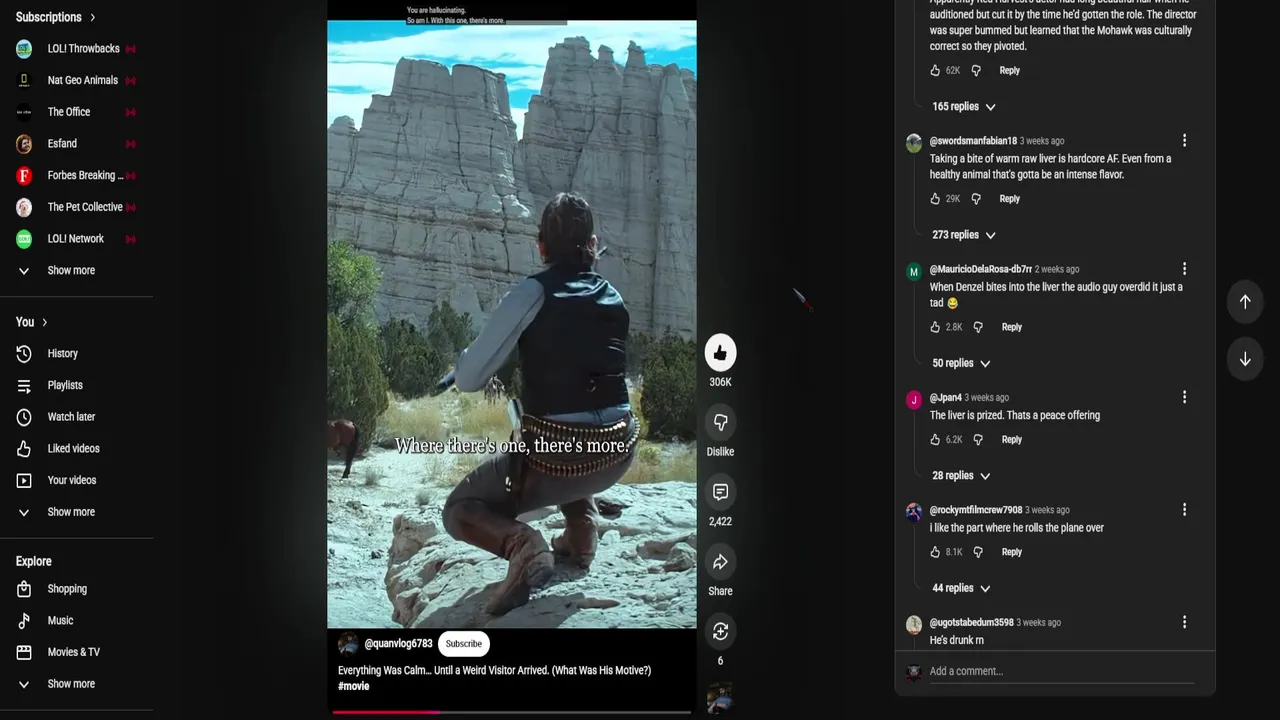
Task: Subscribe to @quanvlog6783
Action: coord(464,644)
